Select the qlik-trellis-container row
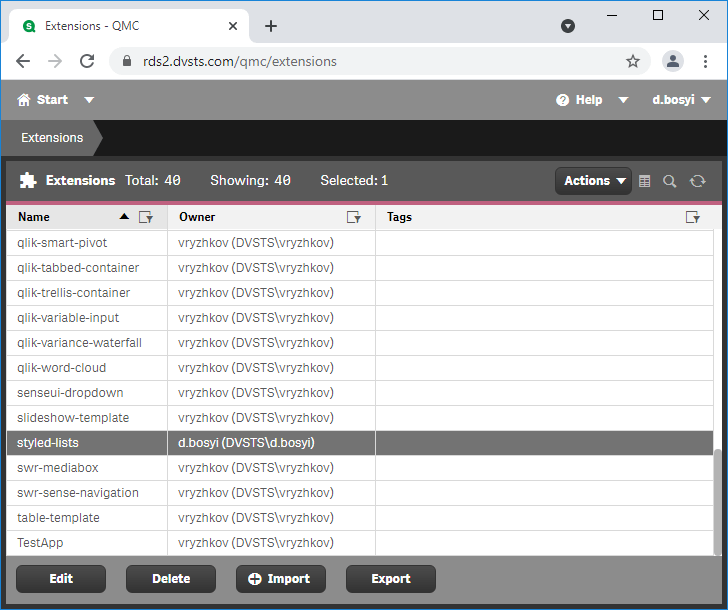 (360, 293)
